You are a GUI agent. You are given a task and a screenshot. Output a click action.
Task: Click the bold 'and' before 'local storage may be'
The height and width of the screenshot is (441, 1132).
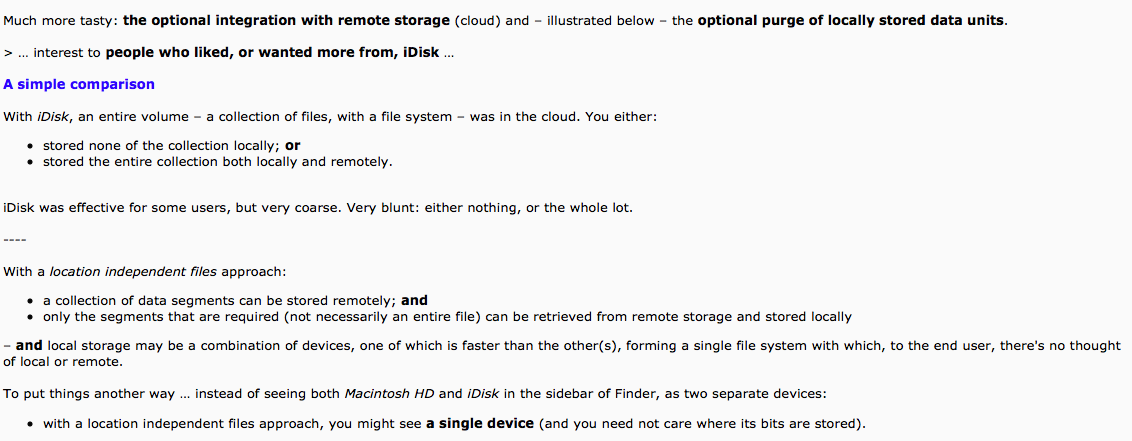pyautogui.click(x=29, y=346)
